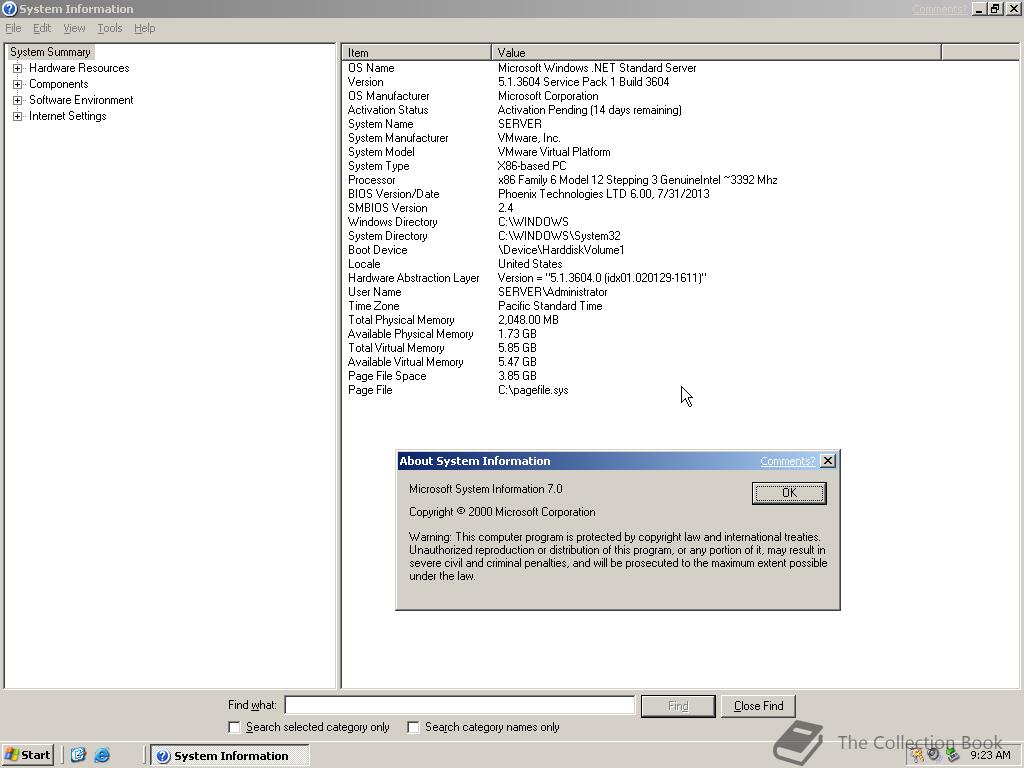The image size is (1024, 768).
Task: Click OK in About System Information dialog
Action: coord(789,493)
